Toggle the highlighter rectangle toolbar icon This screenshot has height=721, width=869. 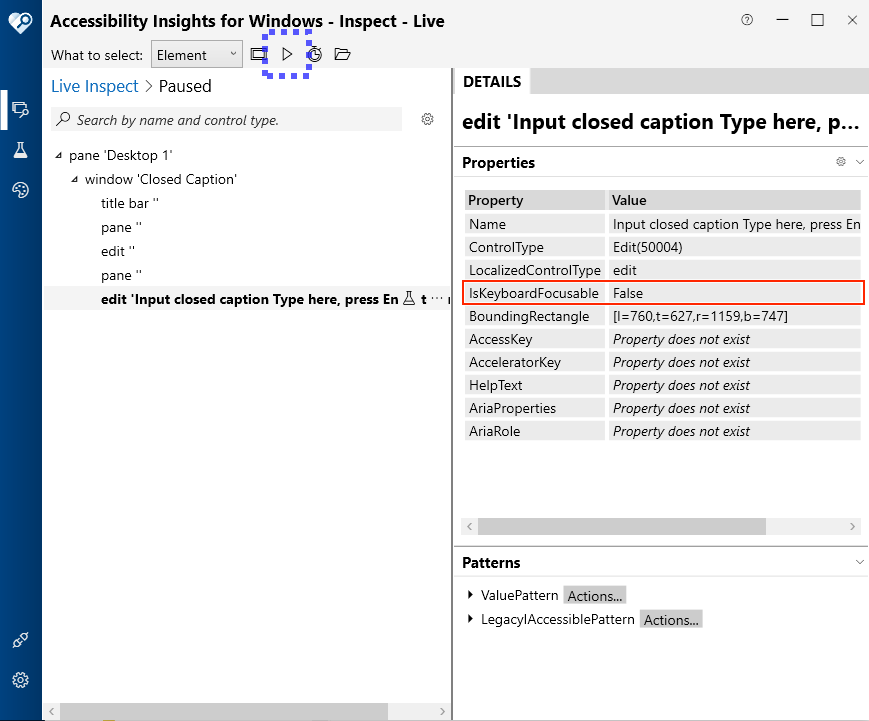pyautogui.click(x=259, y=54)
